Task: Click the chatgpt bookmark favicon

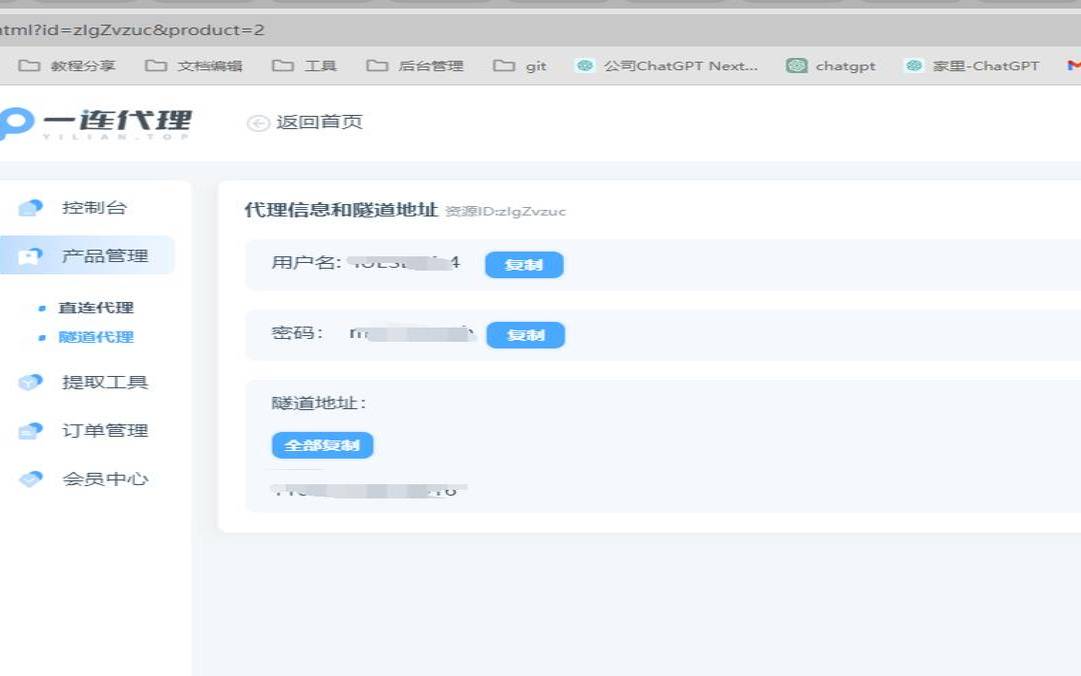Action: (x=797, y=65)
